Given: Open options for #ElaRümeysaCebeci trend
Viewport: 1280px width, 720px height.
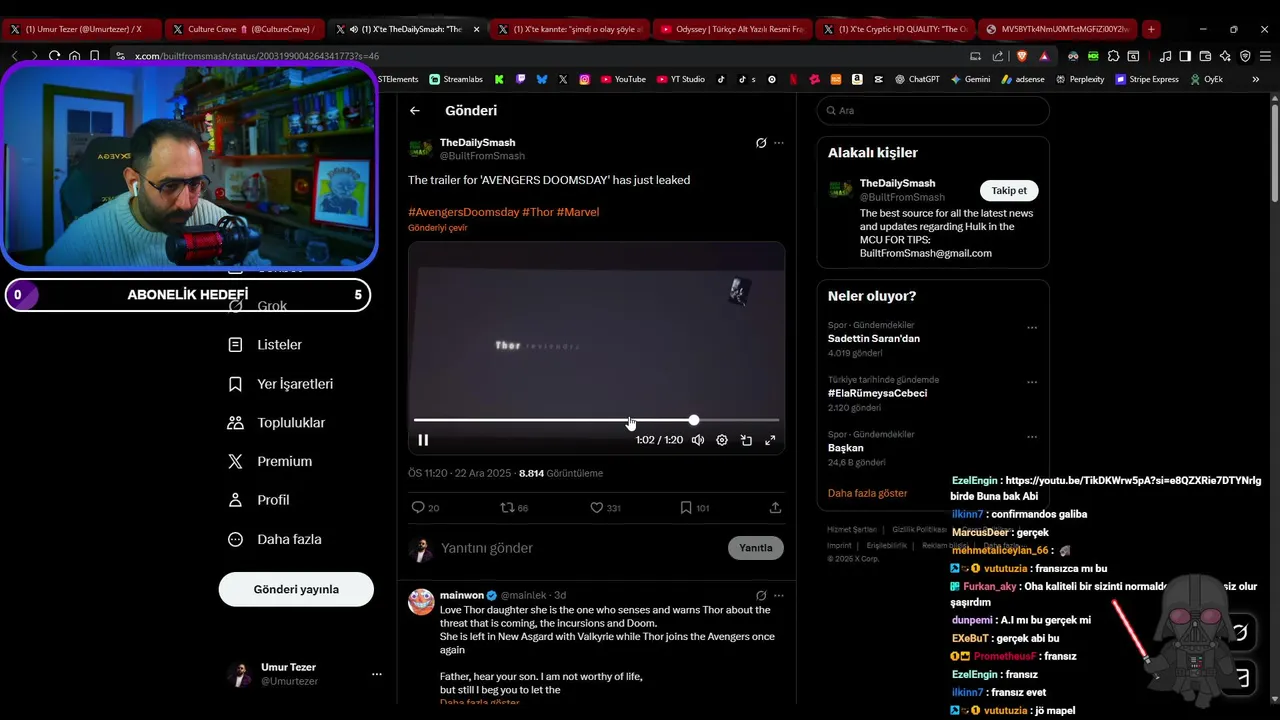Looking at the screenshot, I should click(1032, 382).
